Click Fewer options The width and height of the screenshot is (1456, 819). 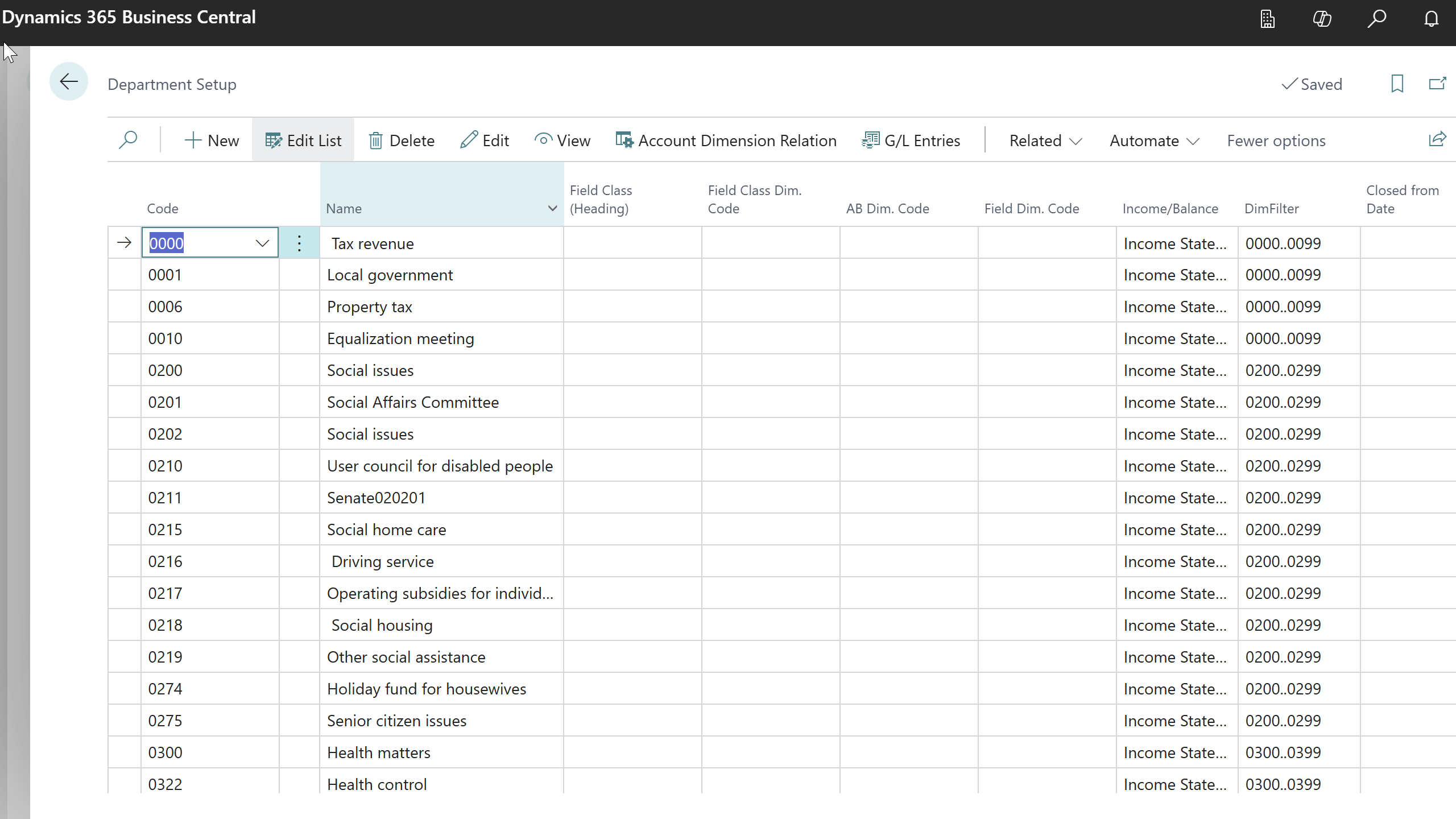(1276, 140)
